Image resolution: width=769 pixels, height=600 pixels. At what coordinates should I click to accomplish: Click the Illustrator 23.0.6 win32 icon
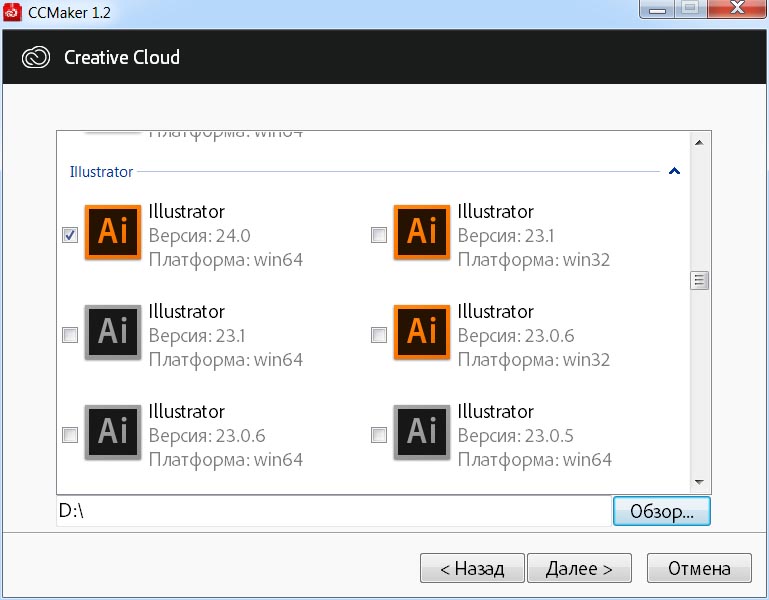(x=422, y=332)
